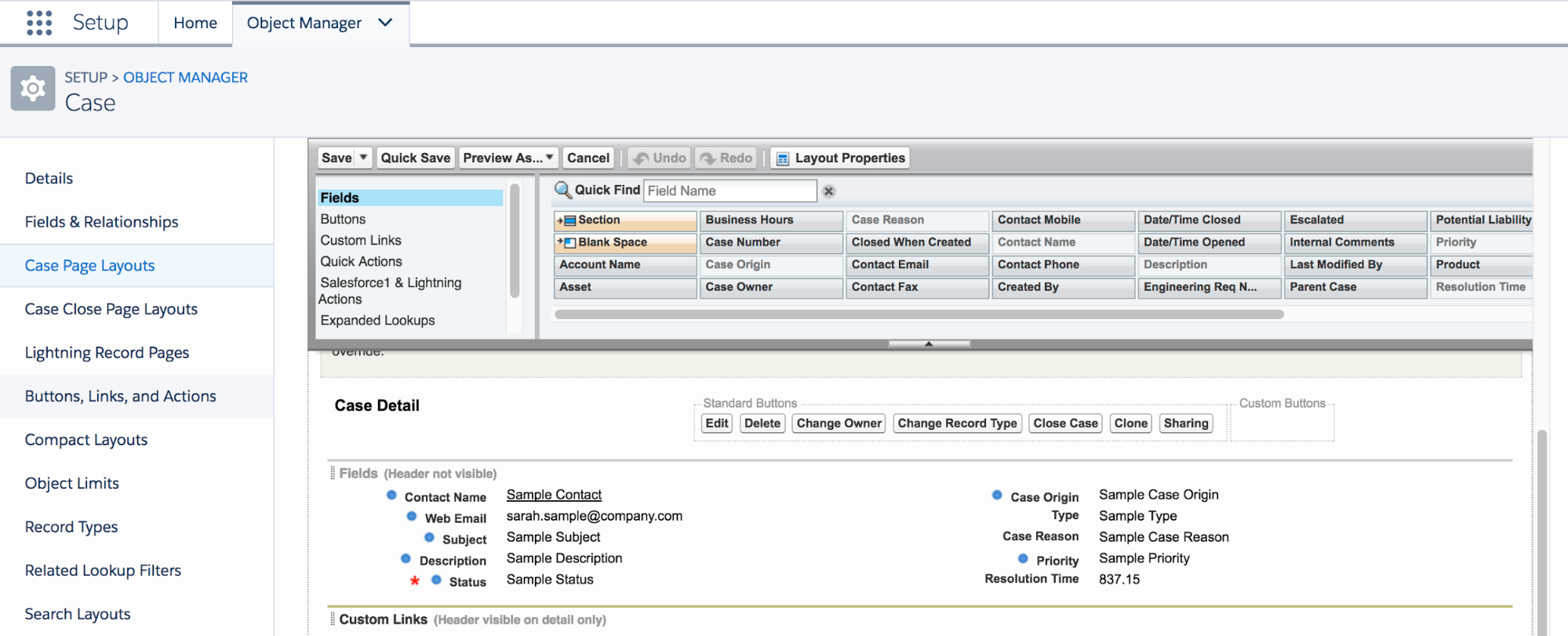The height and width of the screenshot is (636, 1568).
Task: Click blue dot beside Web Email field
Action: pos(411,516)
